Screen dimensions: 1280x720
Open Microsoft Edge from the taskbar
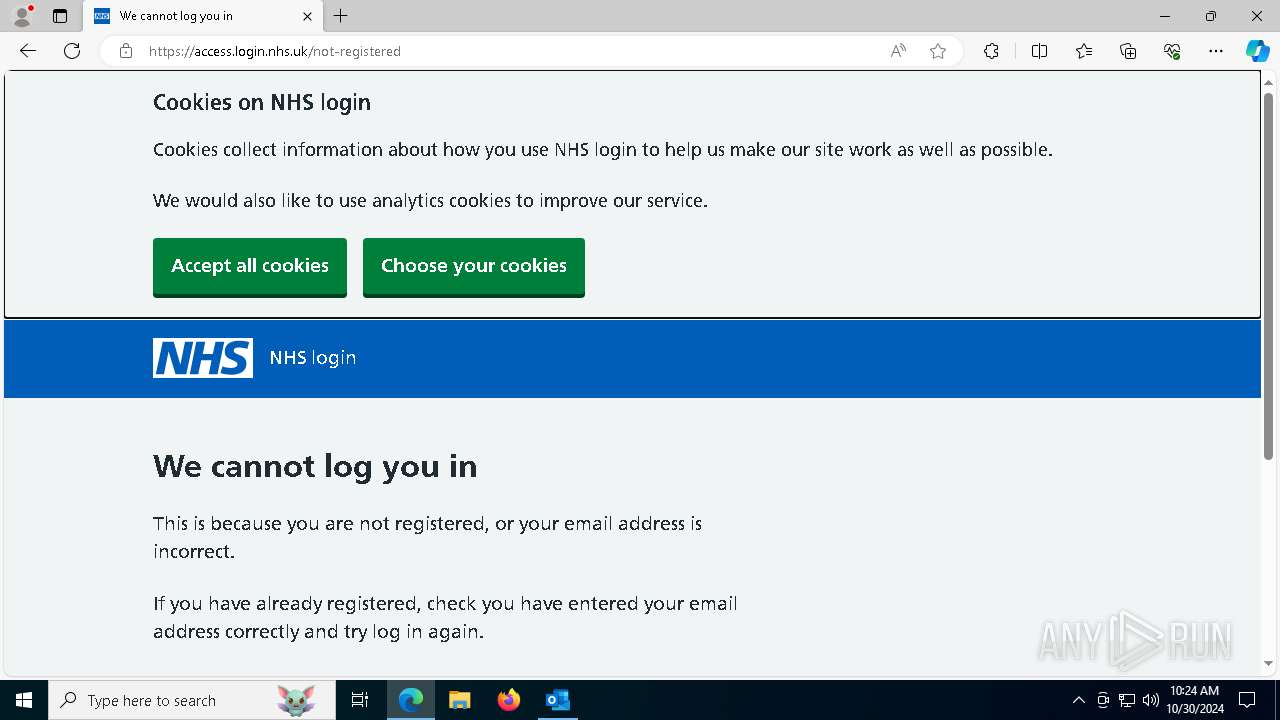pos(411,700)
